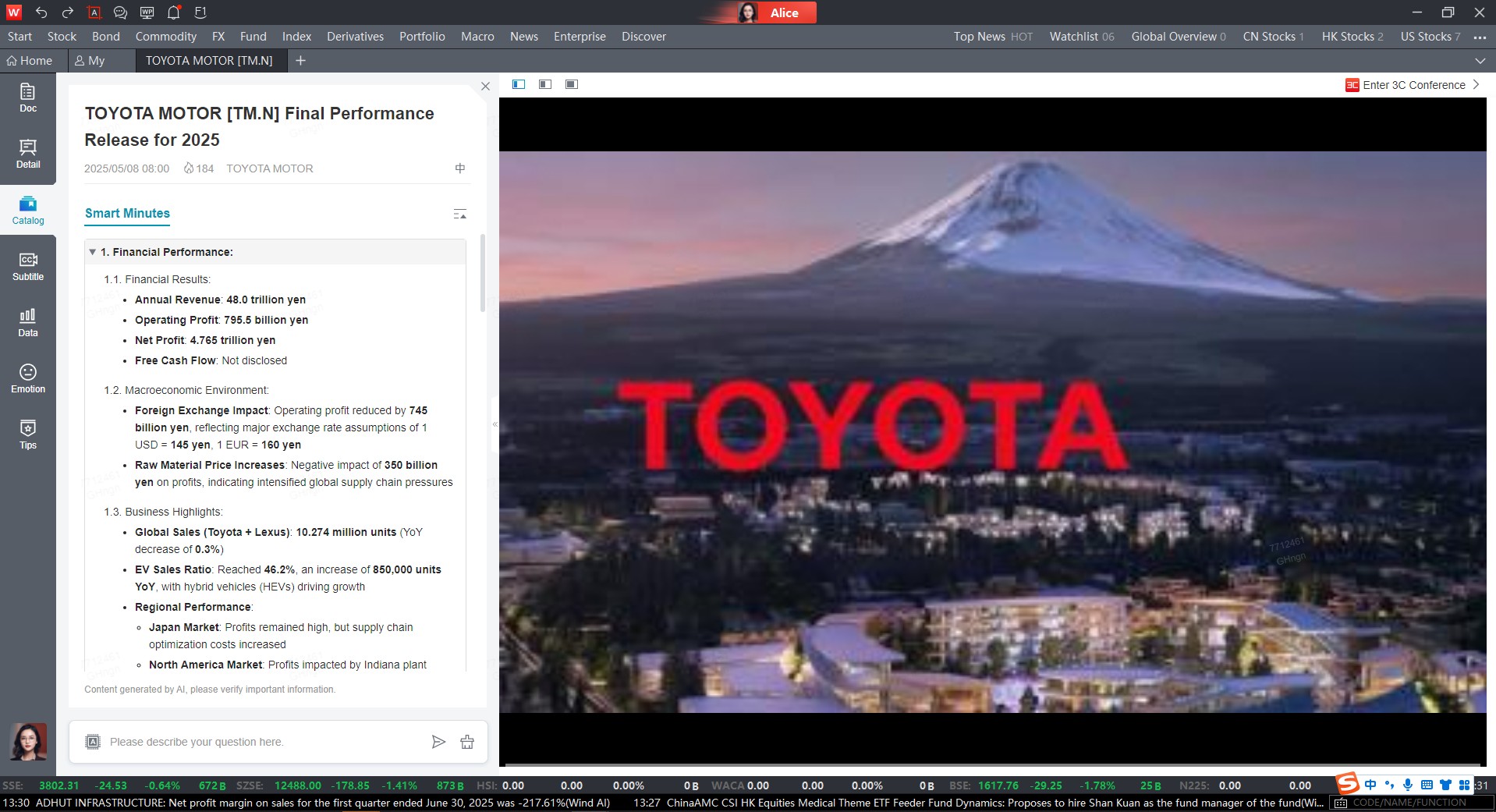
Task: Toggle the minutes outline list icon
Action: [x=460, y=214]
